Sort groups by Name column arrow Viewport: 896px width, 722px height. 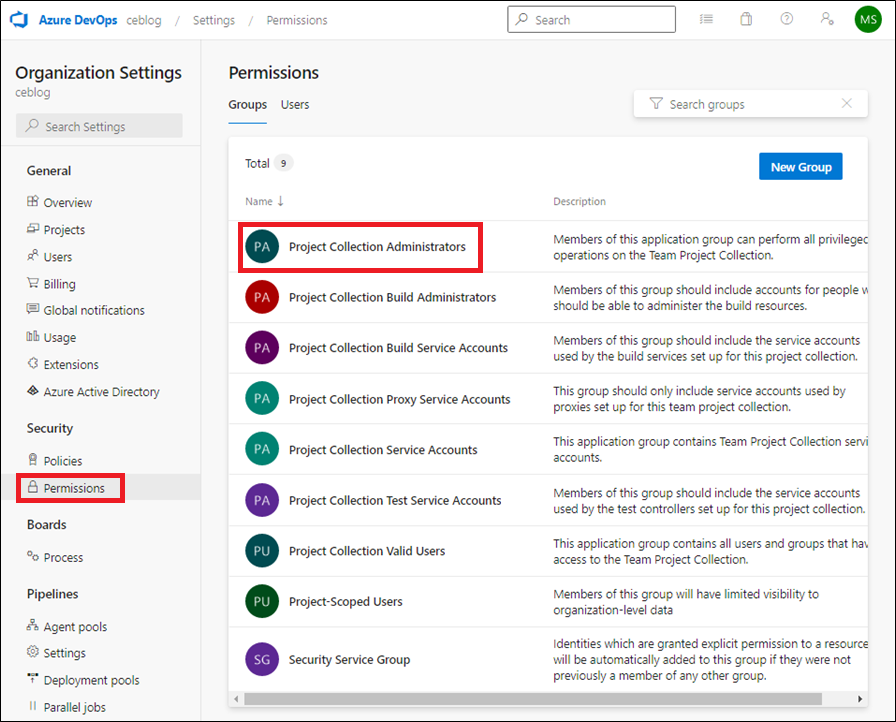[281, 201]
